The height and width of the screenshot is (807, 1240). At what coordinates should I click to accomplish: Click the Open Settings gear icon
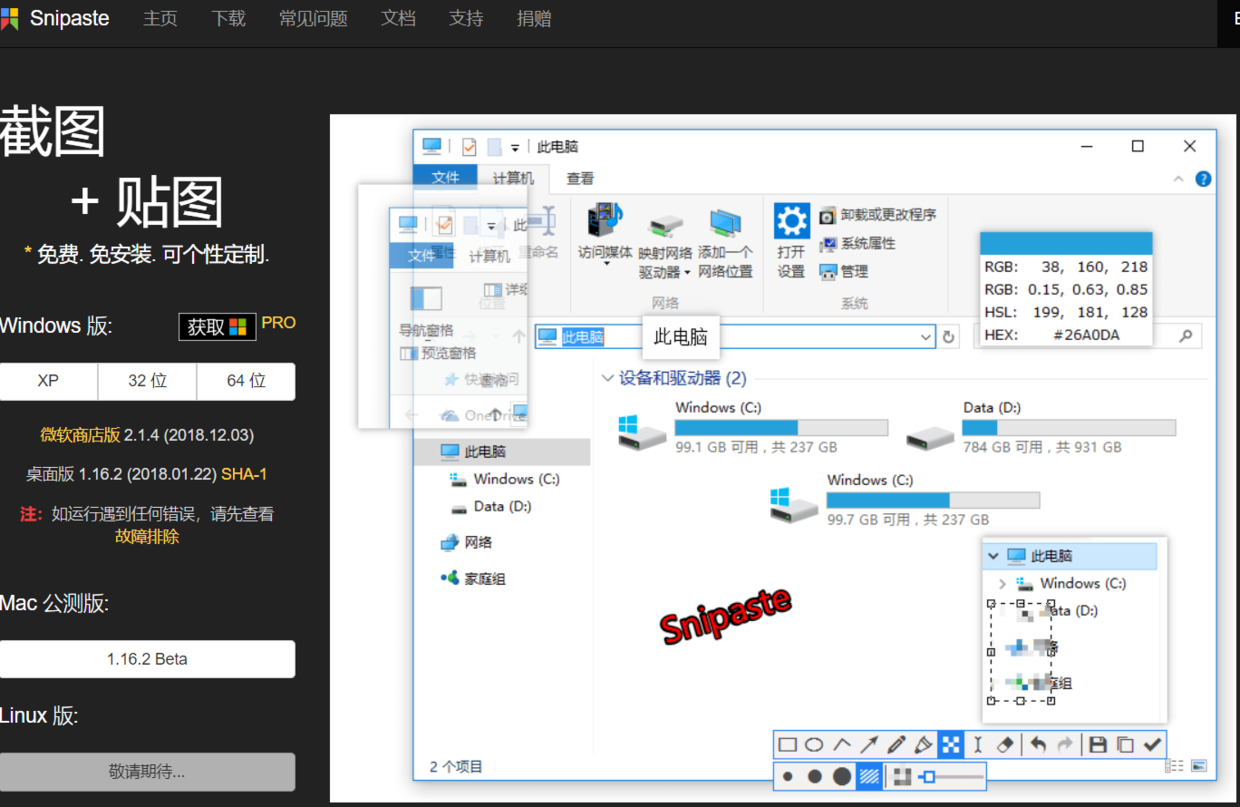[791, 220]
